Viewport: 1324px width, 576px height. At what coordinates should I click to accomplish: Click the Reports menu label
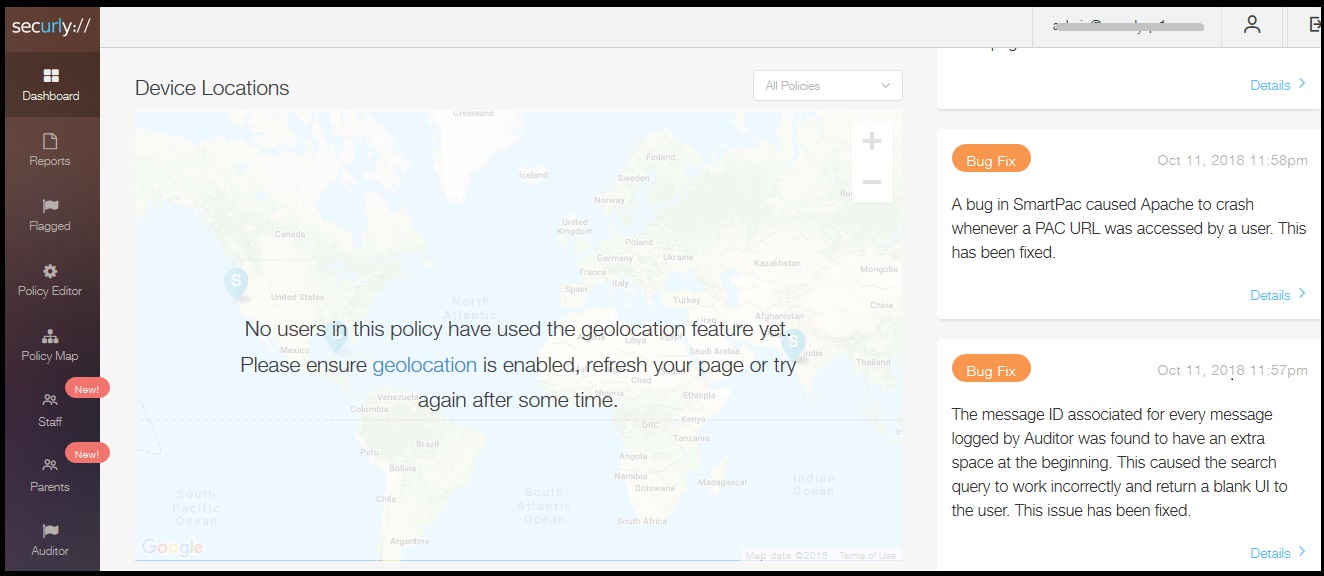[50, 161]
